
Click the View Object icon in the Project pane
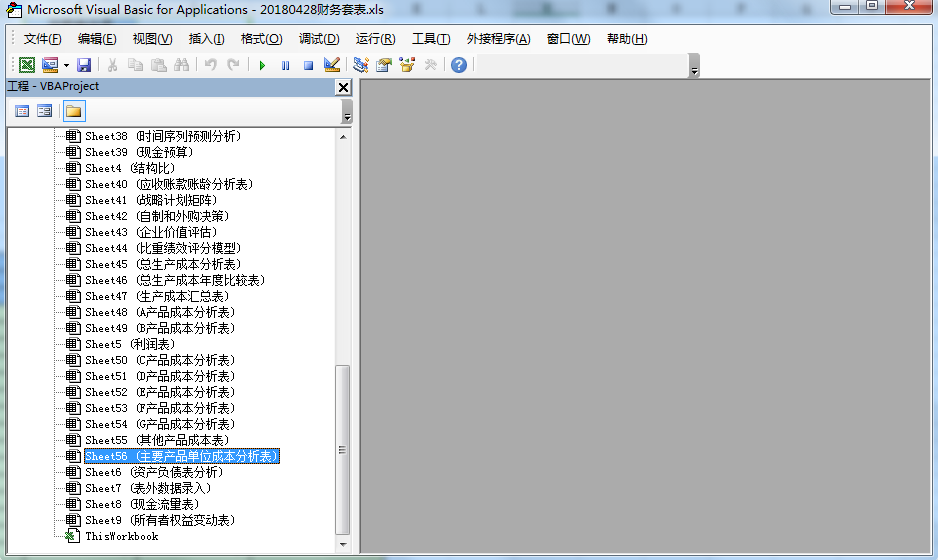coord(45,111)
